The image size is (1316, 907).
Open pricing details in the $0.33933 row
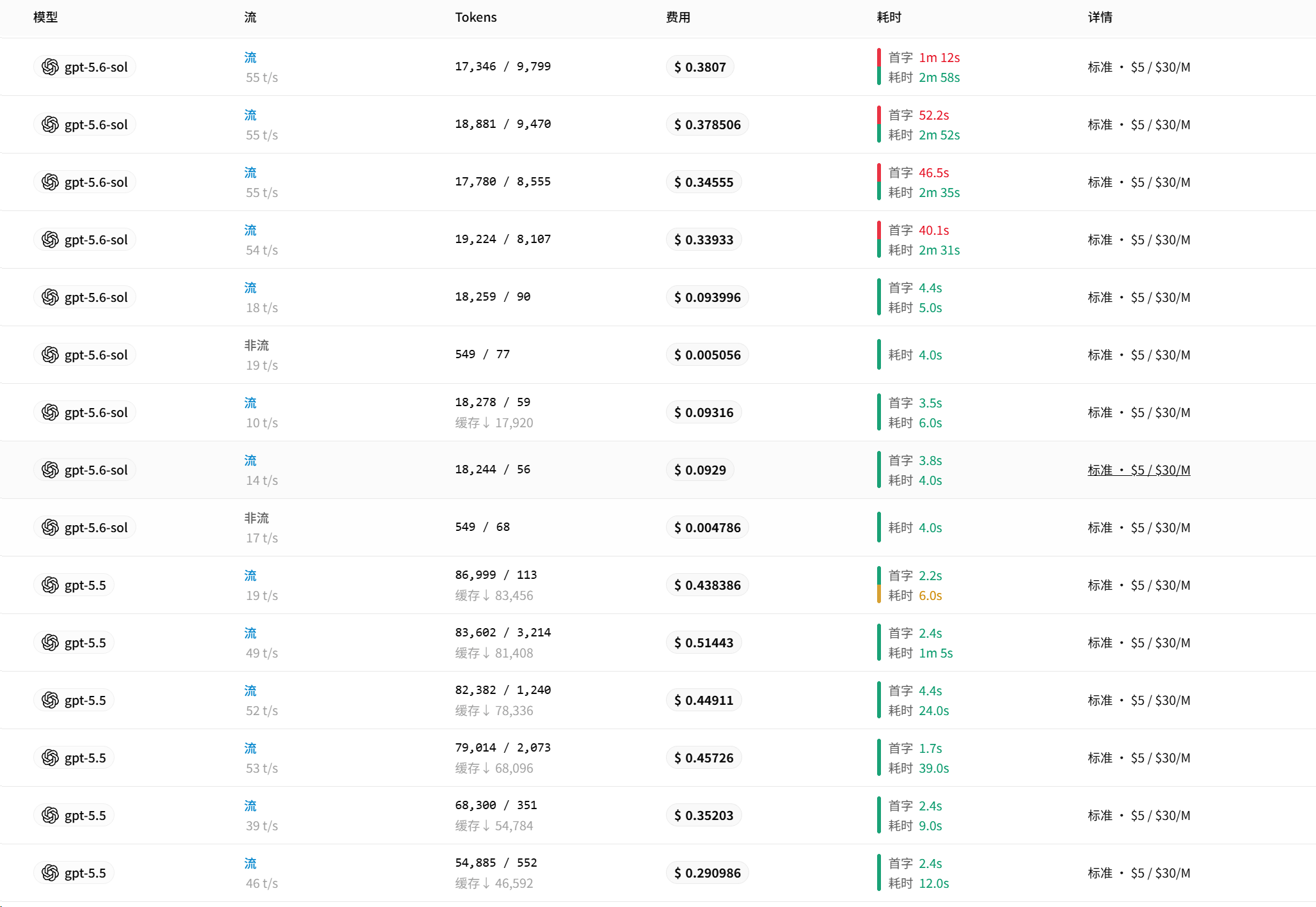point(1139,240)
